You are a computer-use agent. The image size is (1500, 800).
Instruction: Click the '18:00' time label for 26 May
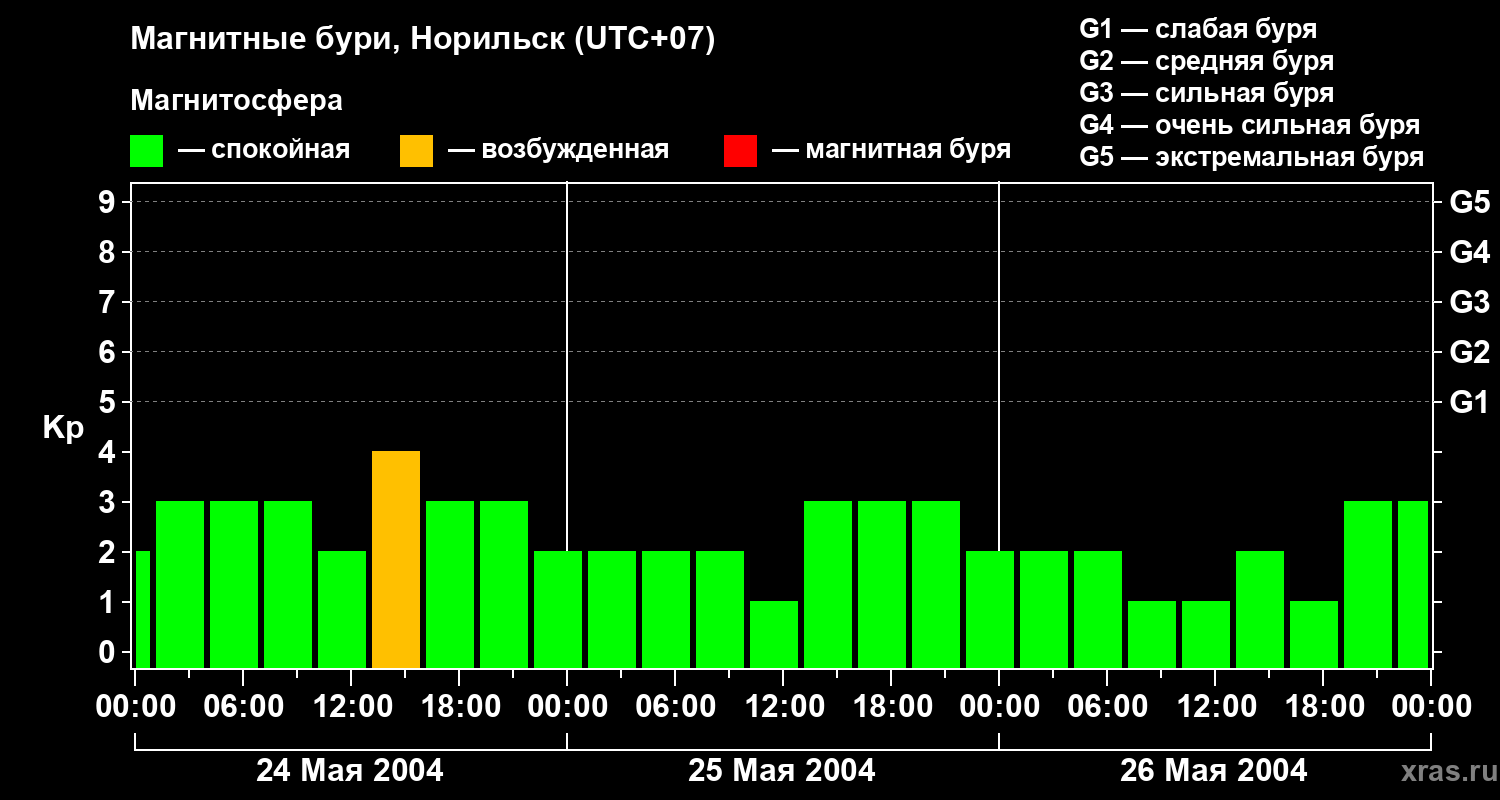pos(1323,707)
